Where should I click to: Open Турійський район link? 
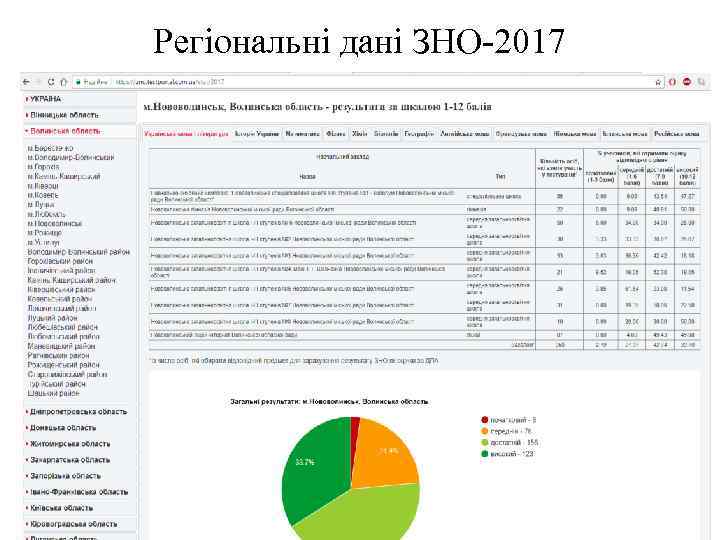click(57, 384)
